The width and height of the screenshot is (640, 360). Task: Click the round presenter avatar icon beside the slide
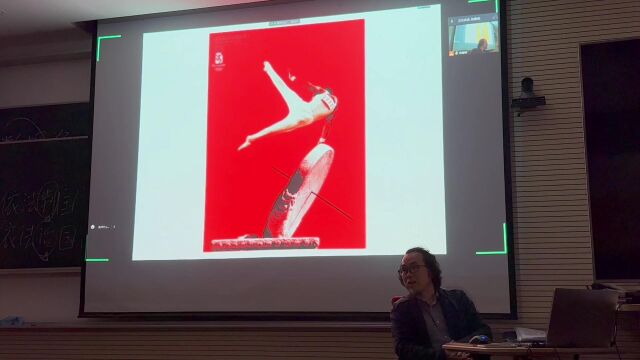click(93, 227)
